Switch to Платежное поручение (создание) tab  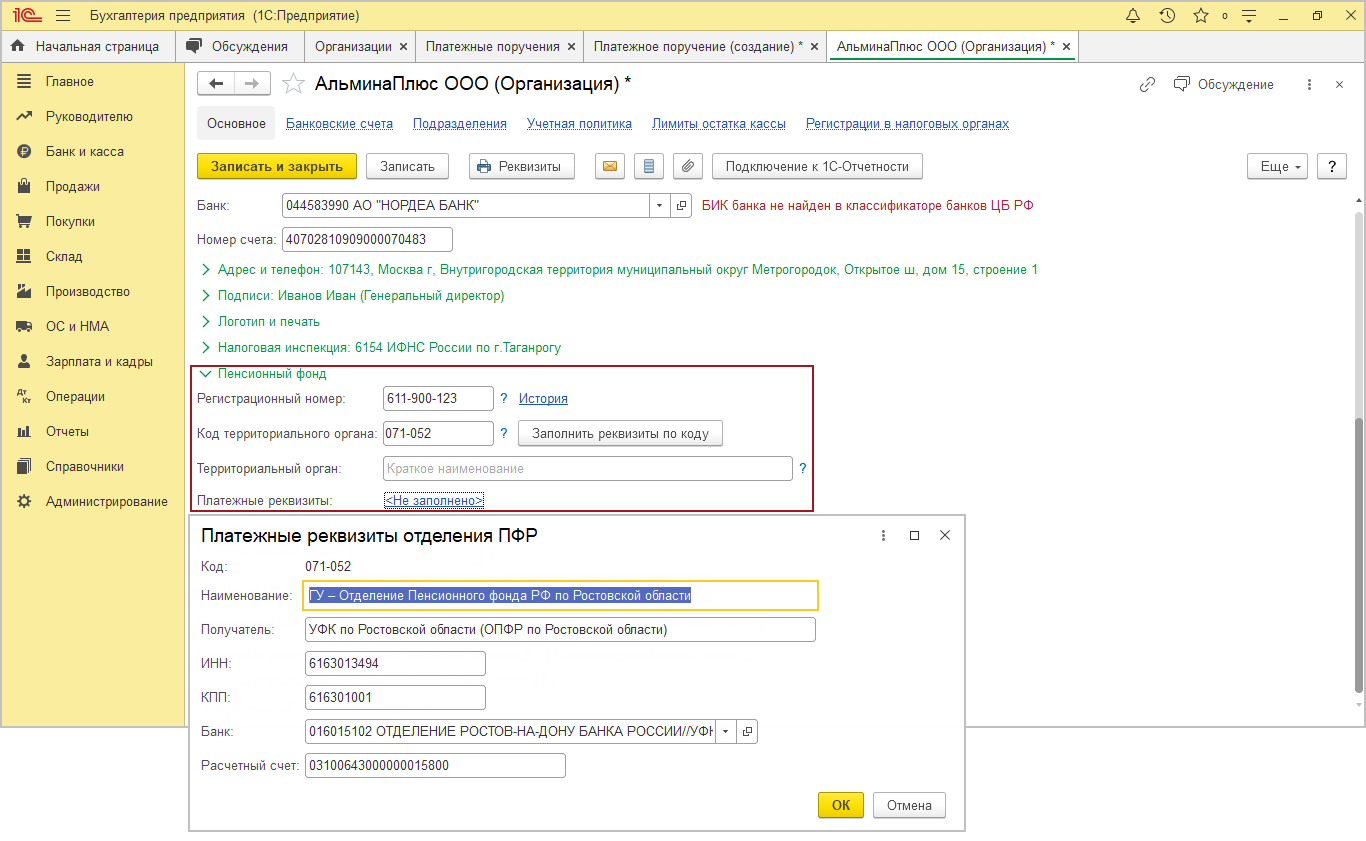[705, 47]
